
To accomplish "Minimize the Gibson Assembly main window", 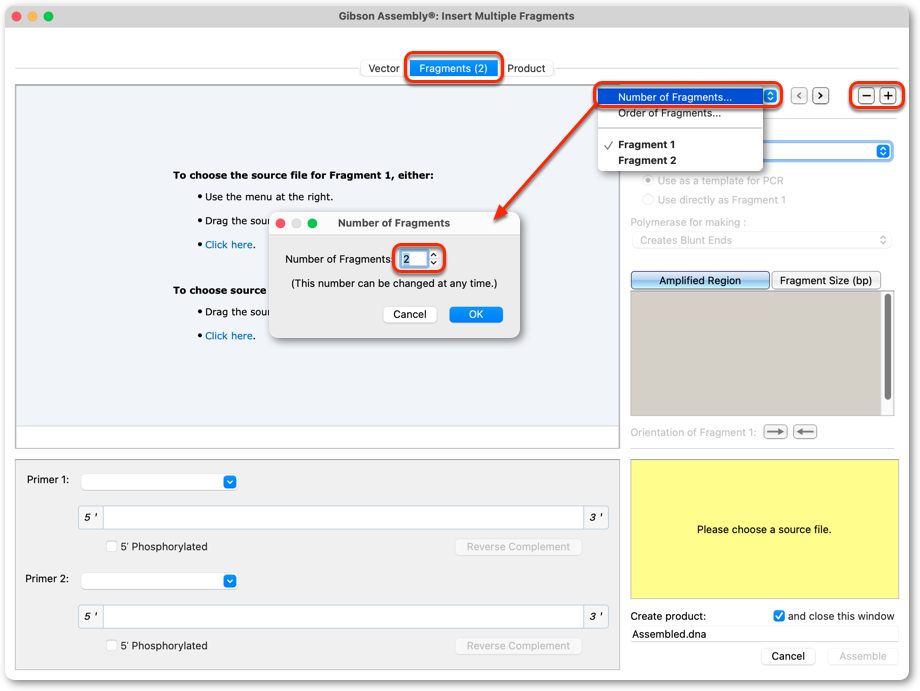I will pyautogui.click(x=32, y=16).
